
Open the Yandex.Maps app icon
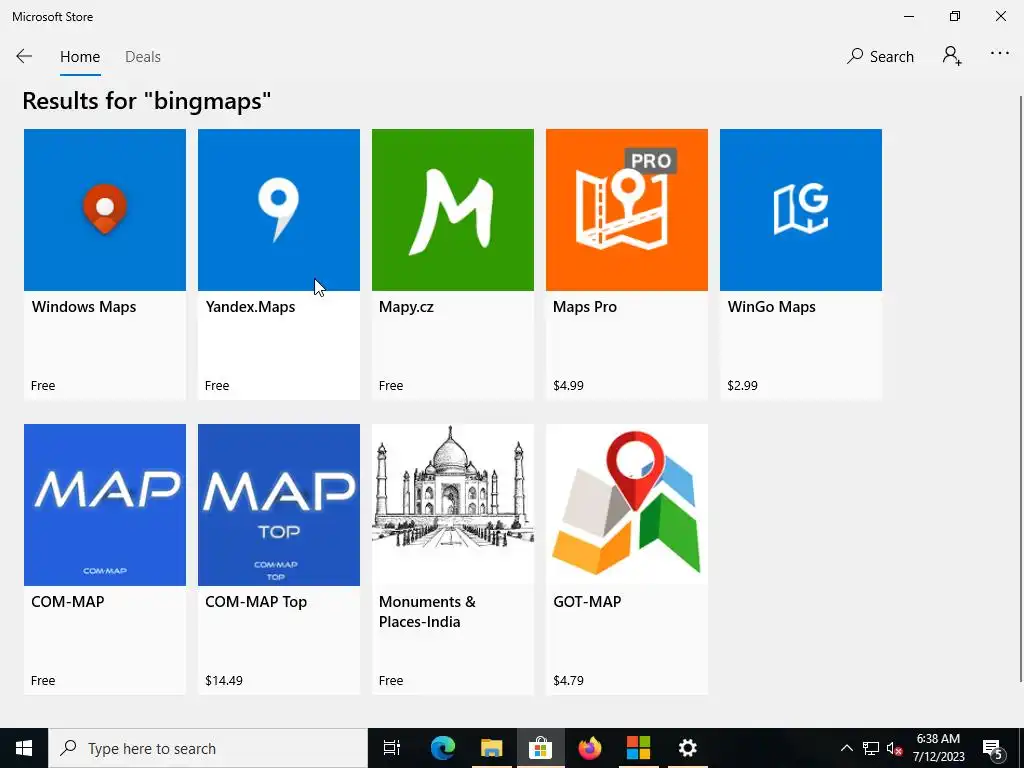tap(279, 210)
